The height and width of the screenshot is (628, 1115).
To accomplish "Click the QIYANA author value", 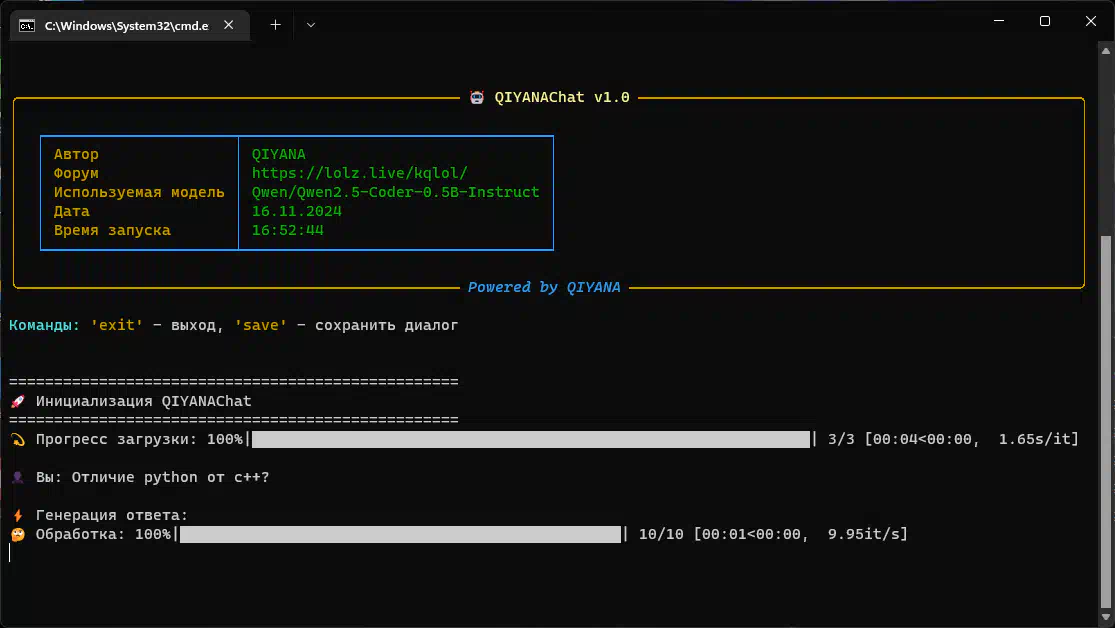I will (279, 154).
